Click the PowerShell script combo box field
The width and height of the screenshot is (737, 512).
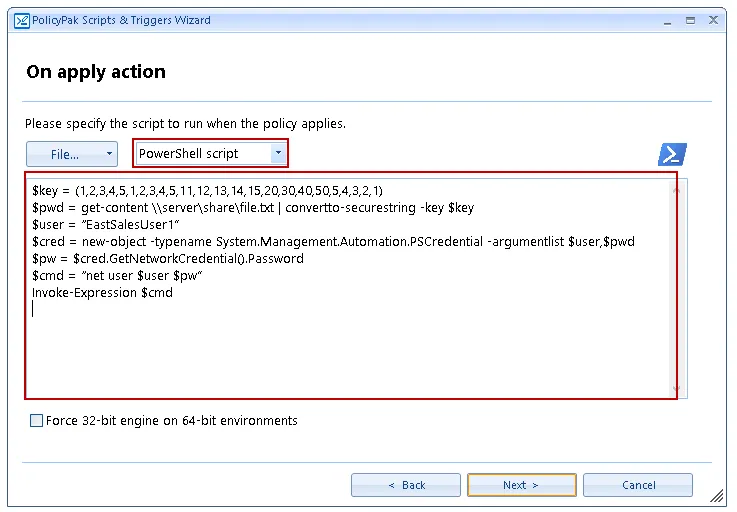click(x=202, y=154)
